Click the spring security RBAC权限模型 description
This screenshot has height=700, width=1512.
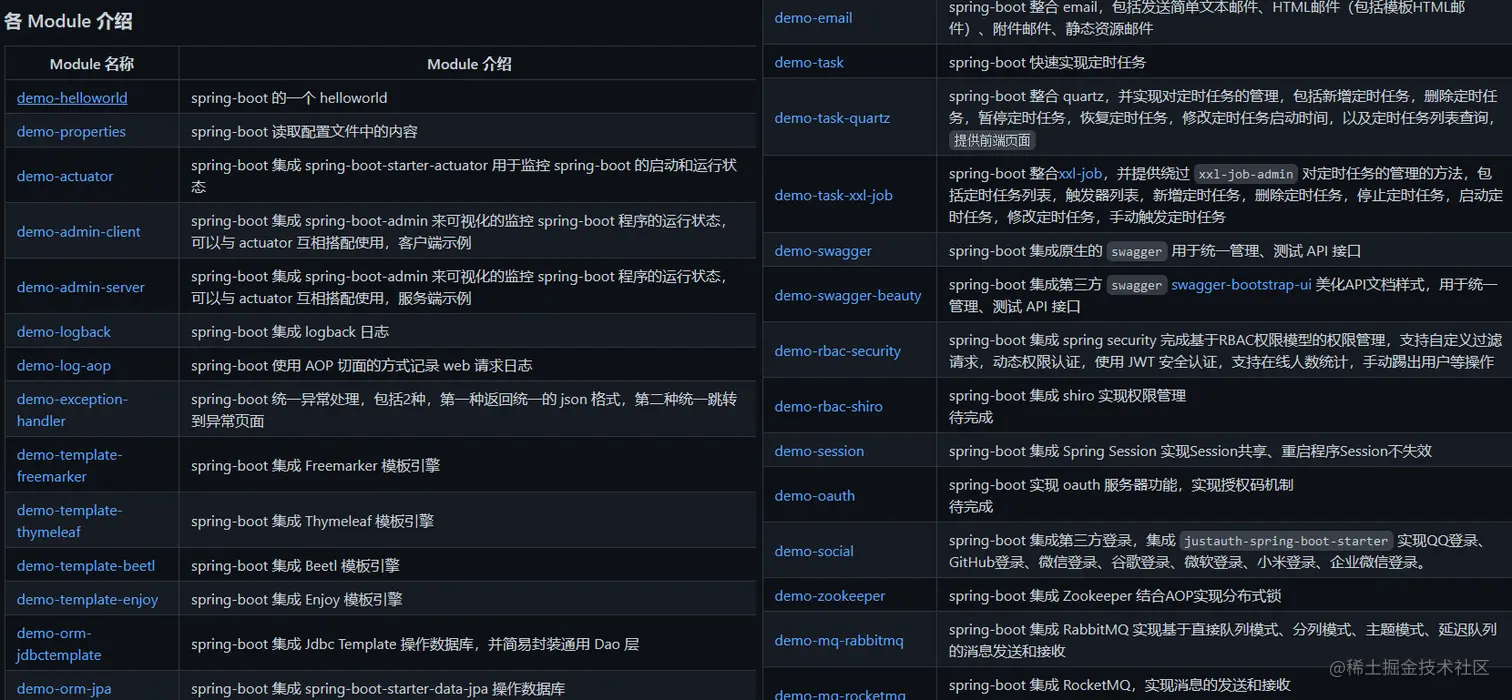click(1225, 351)
